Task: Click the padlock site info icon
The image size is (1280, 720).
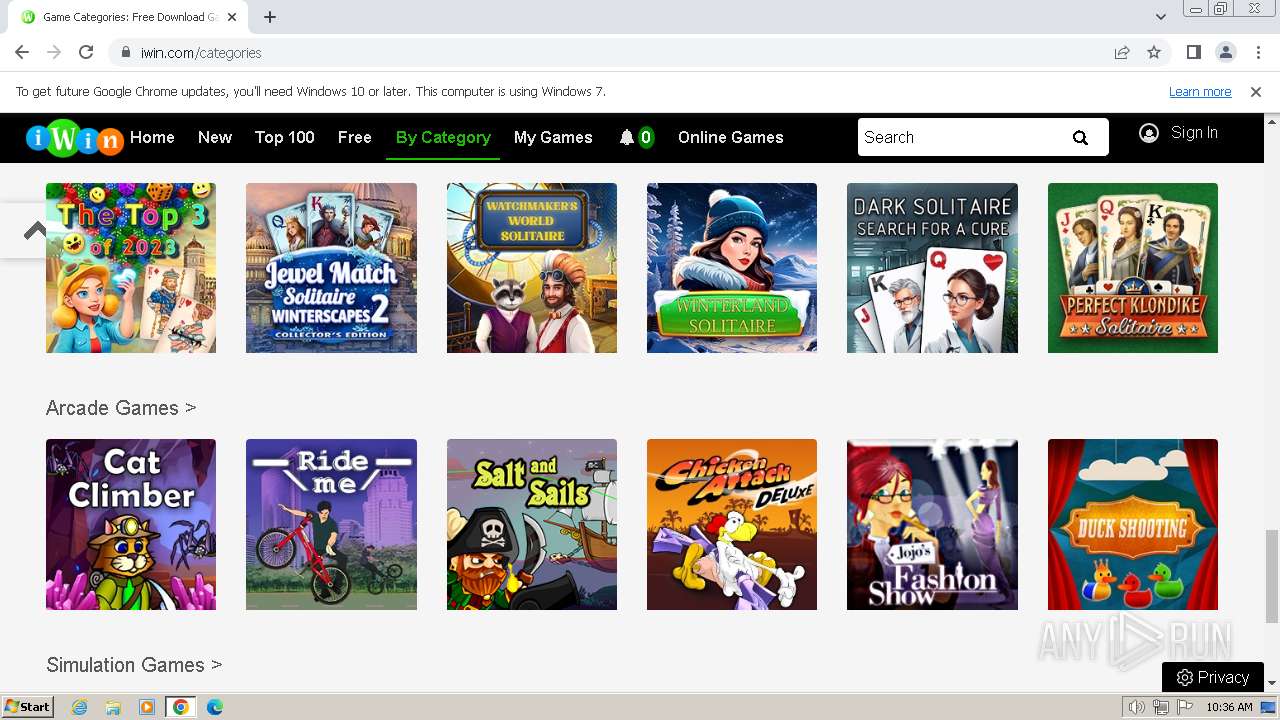Action: 126,53
